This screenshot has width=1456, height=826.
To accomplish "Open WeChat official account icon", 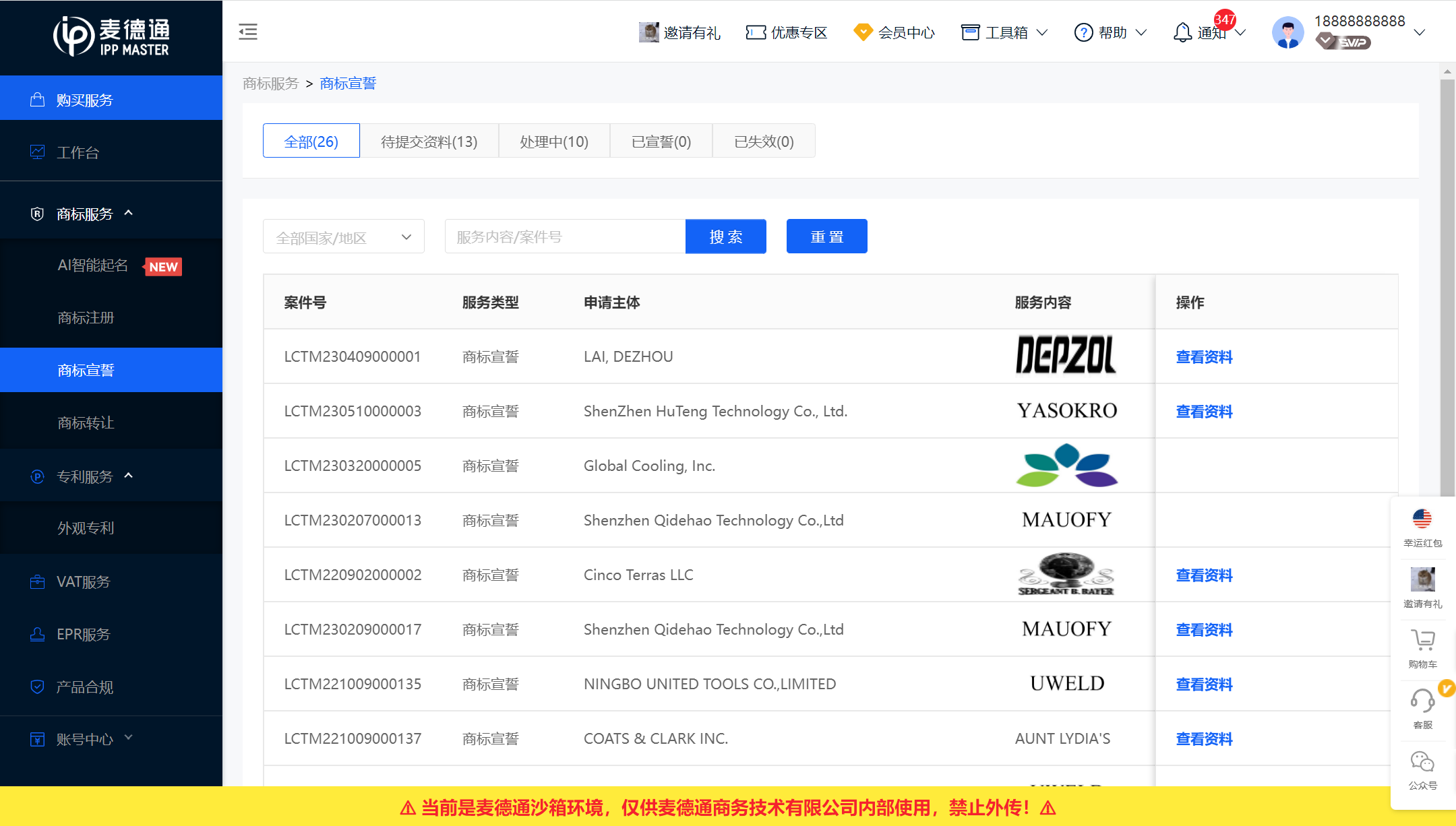I will tap(1422, 761).
